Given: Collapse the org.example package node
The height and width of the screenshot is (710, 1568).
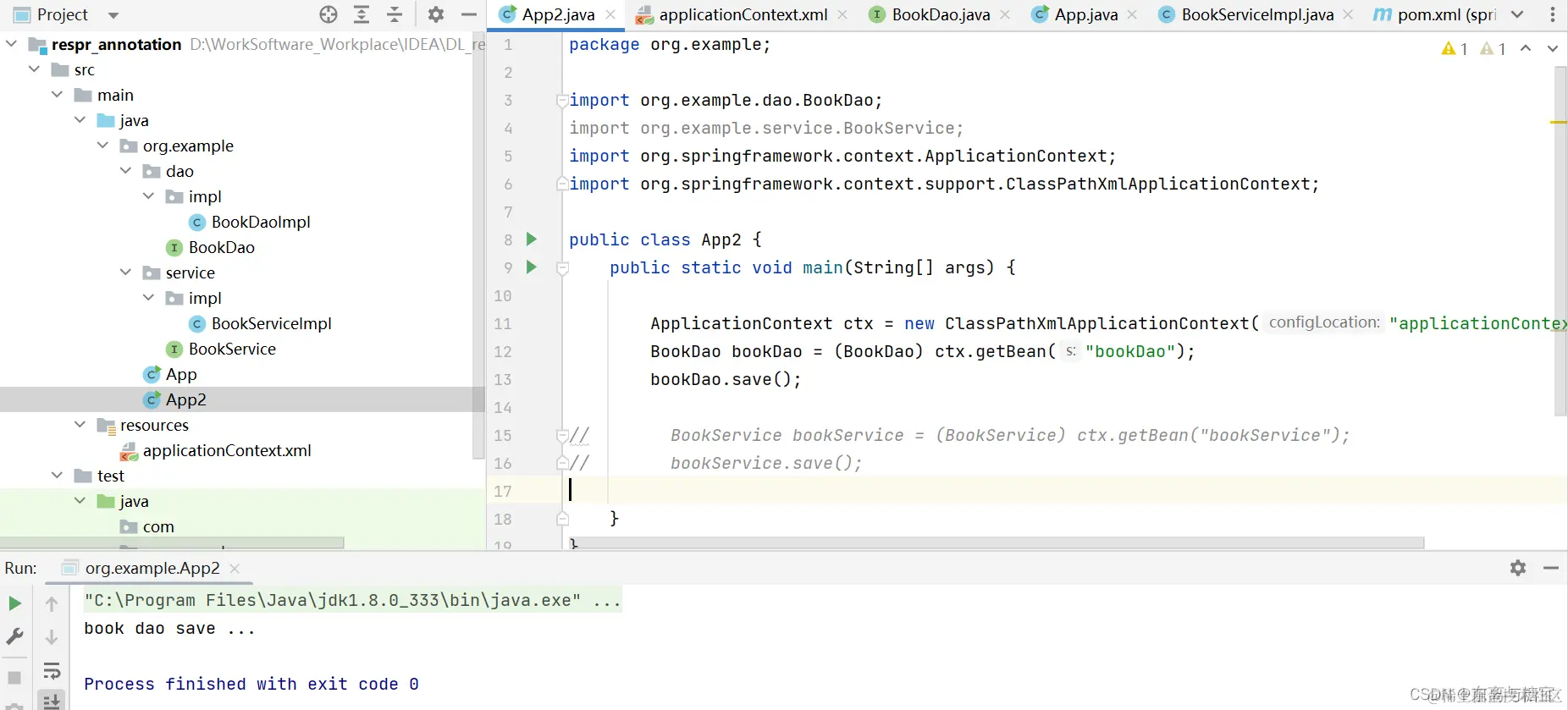Looking at the screenshot, I should [103, 145].
